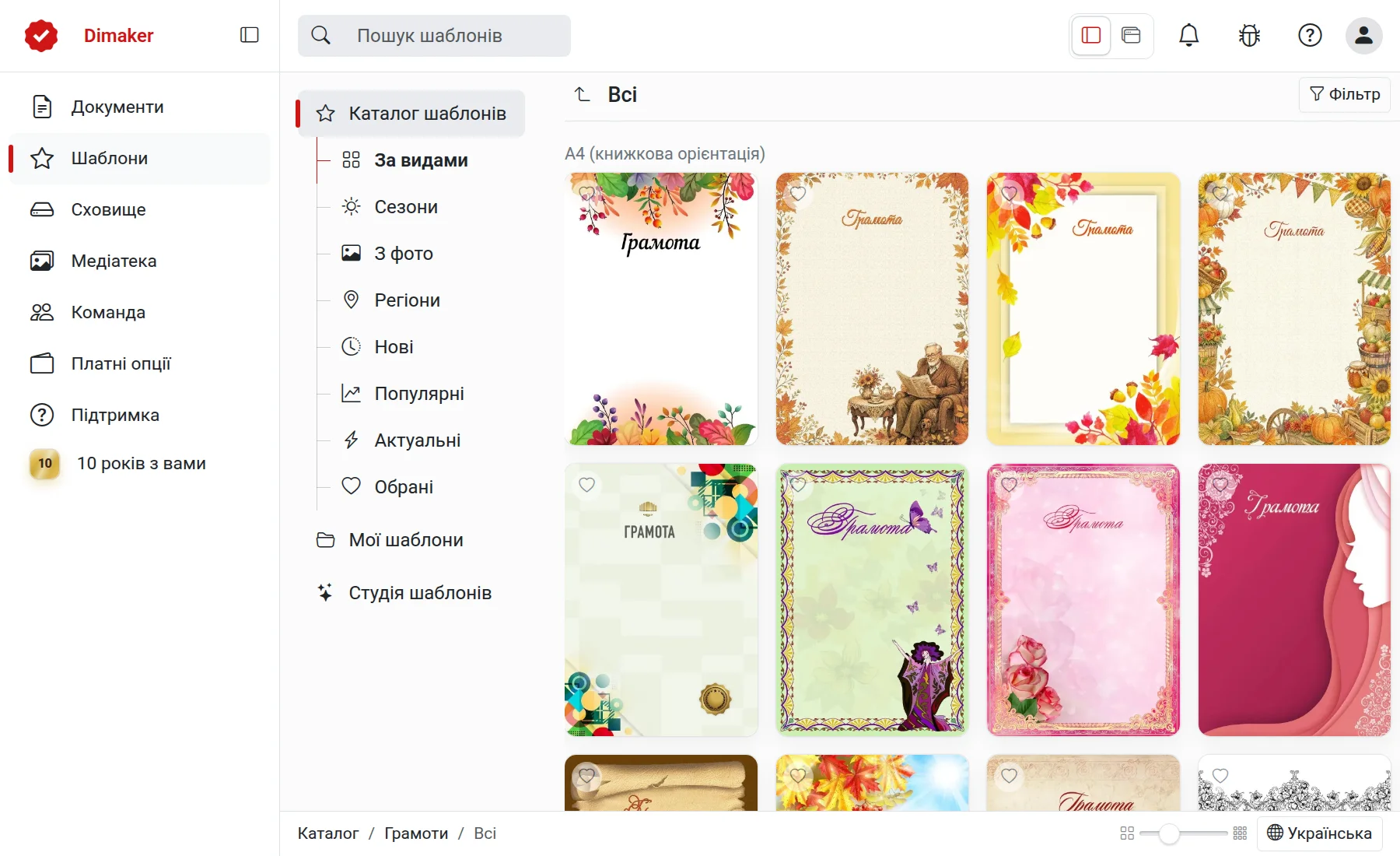Favorite the woman silhouette pink template
The width and height of the screenshot is (1400, 856).
coord(1220,485)
